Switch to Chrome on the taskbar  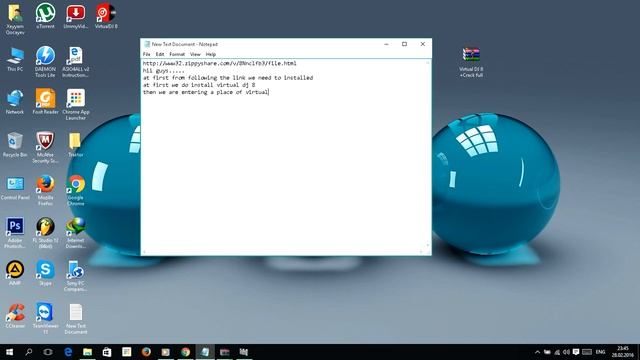point(185,352)
